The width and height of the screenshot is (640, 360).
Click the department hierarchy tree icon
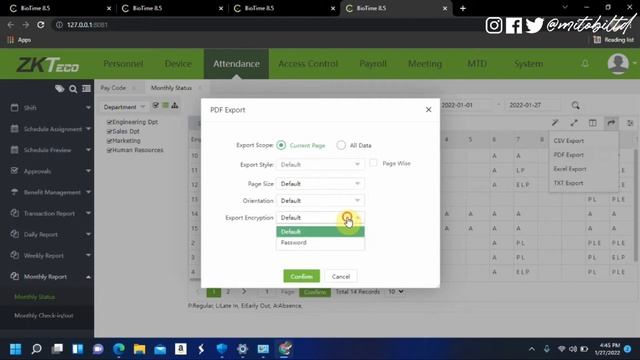tap(175, 105)
